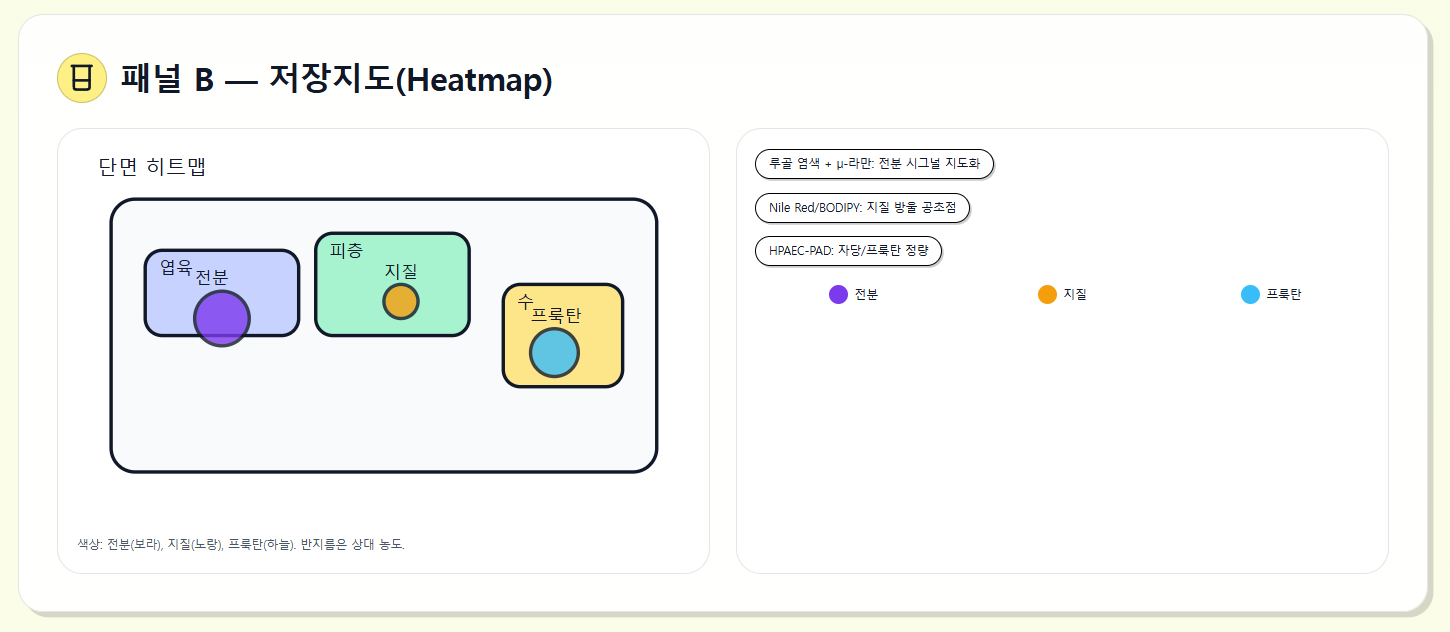1450x632 pixels.
Task: Click the 전분 legend text
Action: tap(867, 295)
